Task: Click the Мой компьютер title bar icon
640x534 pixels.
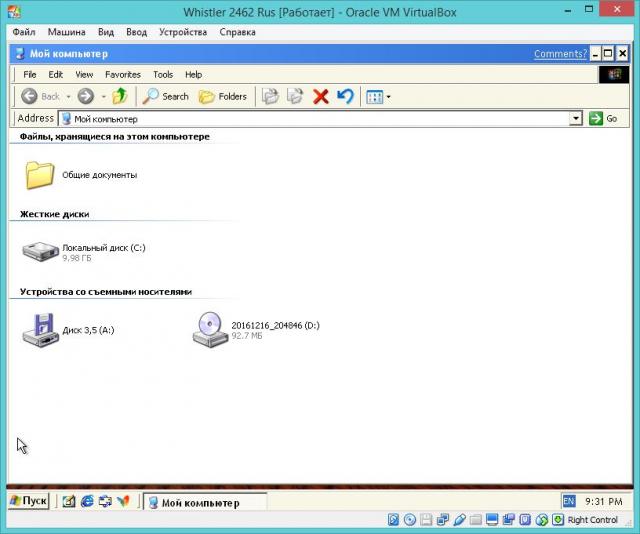Action: pyautogui.click(x=19, y=54)
